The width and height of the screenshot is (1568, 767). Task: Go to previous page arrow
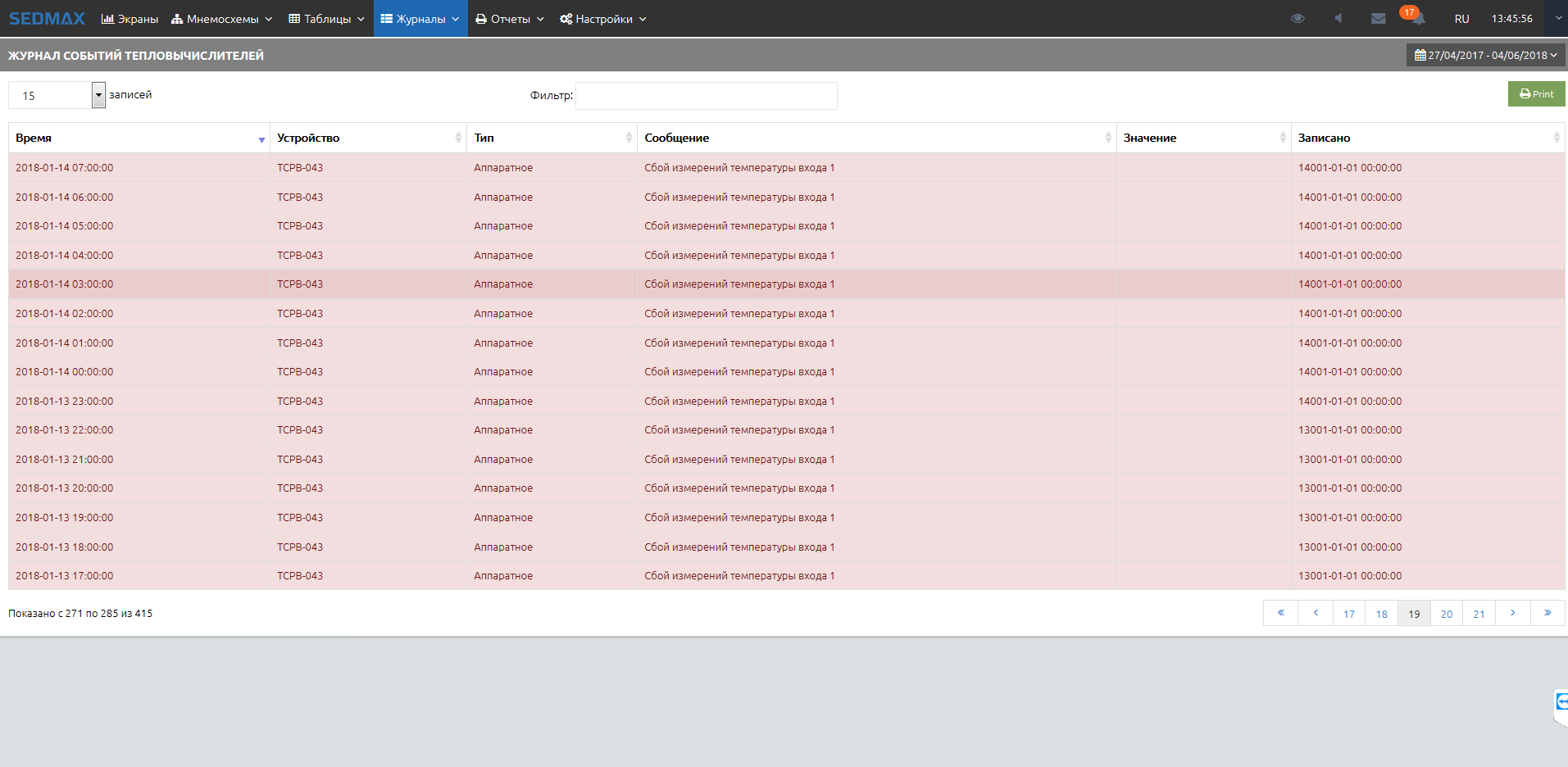tap(1316, 613)
